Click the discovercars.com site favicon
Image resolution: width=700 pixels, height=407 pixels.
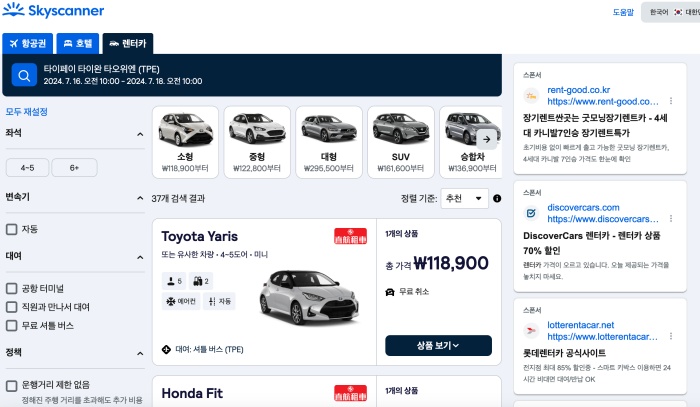coord(531,213)
